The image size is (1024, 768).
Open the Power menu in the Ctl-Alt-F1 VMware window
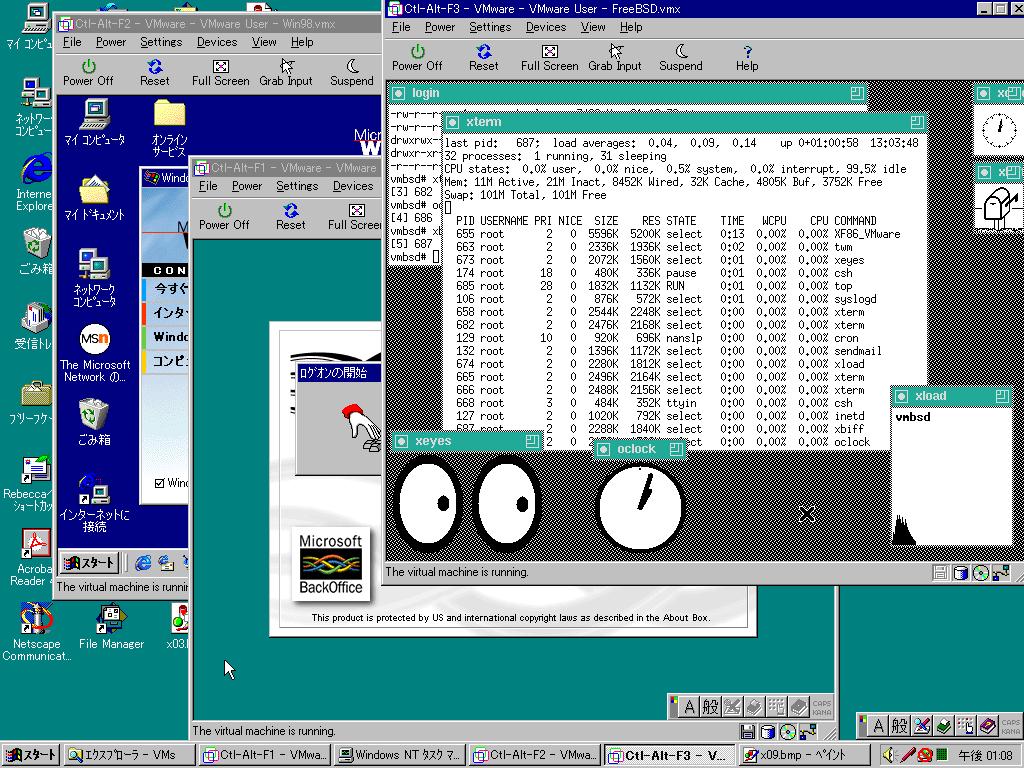247,186
